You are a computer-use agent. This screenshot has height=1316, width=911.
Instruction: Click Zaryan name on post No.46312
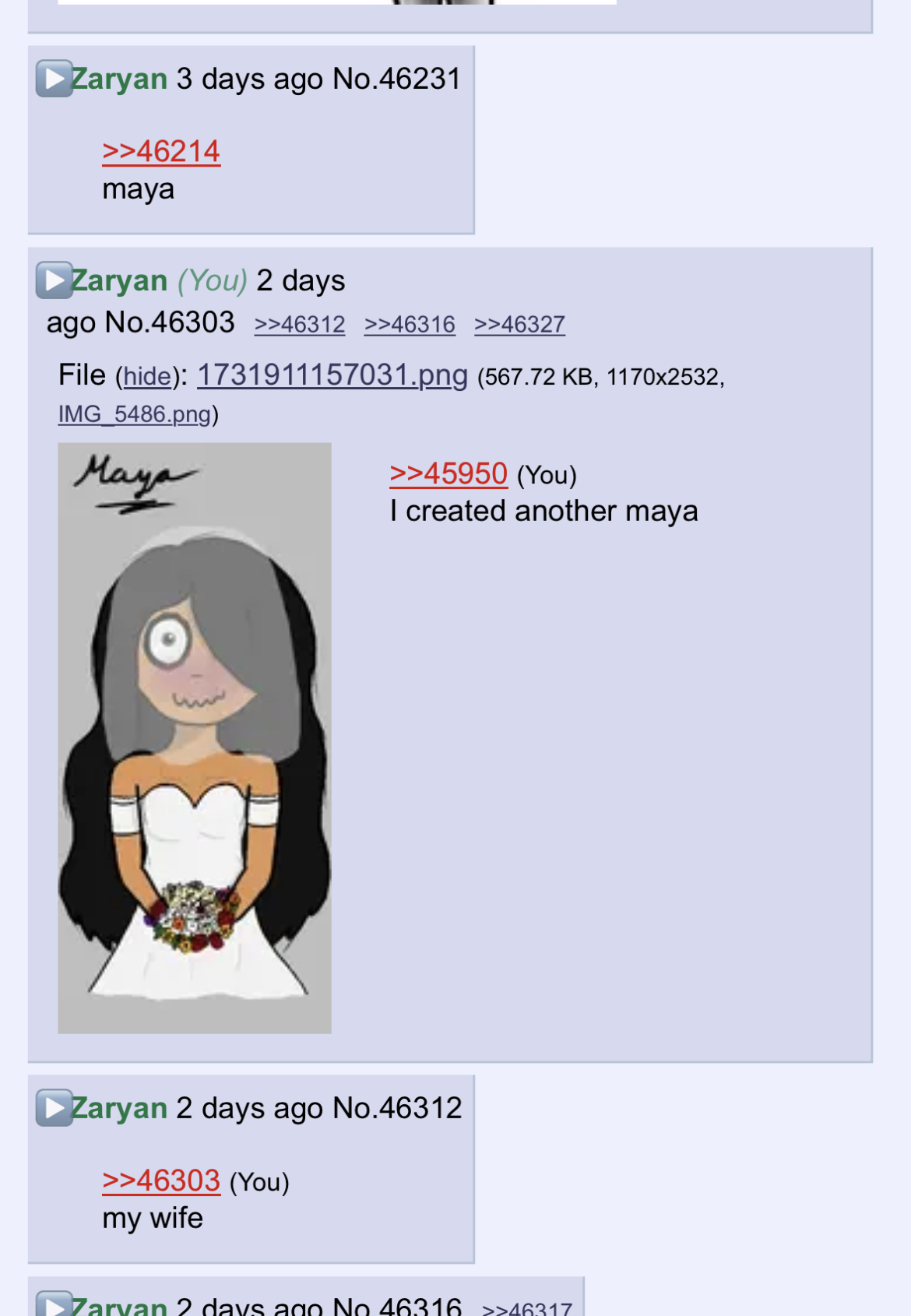[x=119, y=1108]
